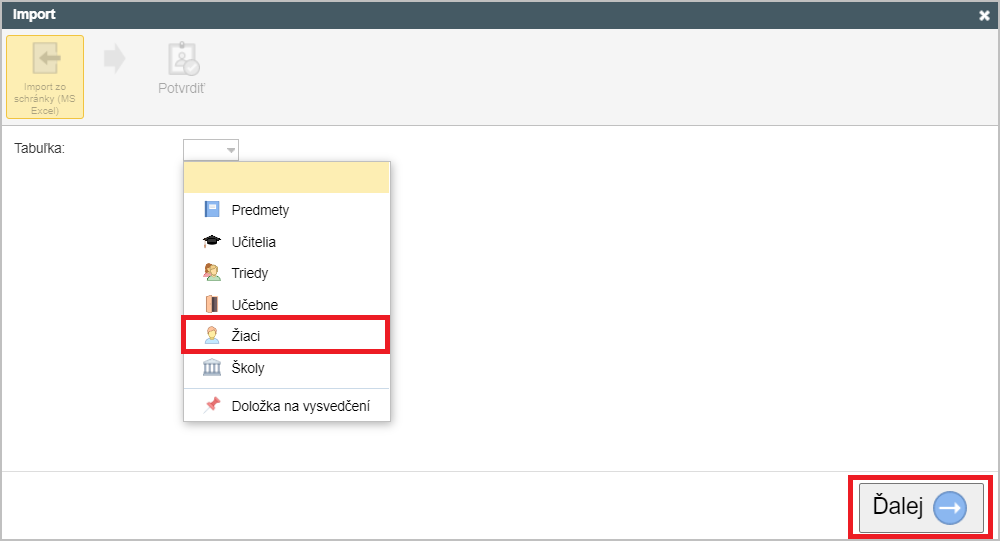Choose Predmety from the table list
The image size is (1000, 541).
286,209
